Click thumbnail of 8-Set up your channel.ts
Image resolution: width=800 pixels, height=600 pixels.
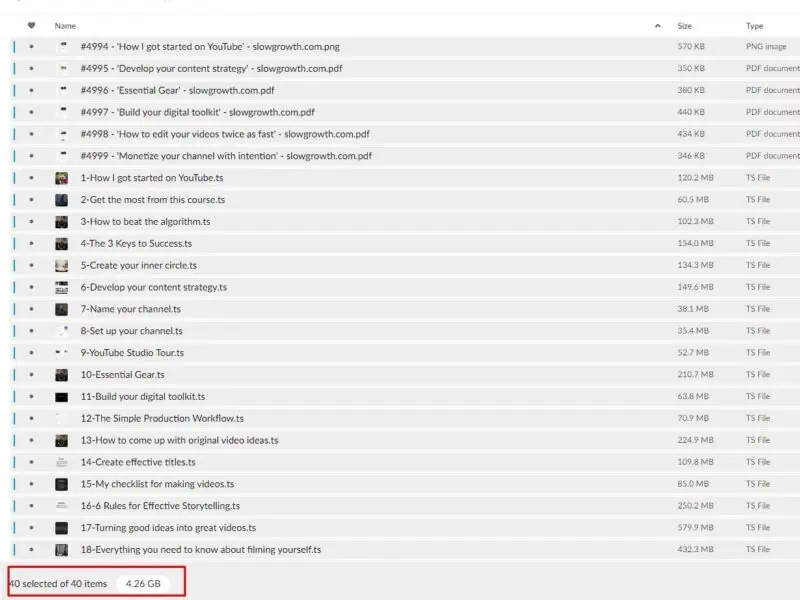coord(62,331)
